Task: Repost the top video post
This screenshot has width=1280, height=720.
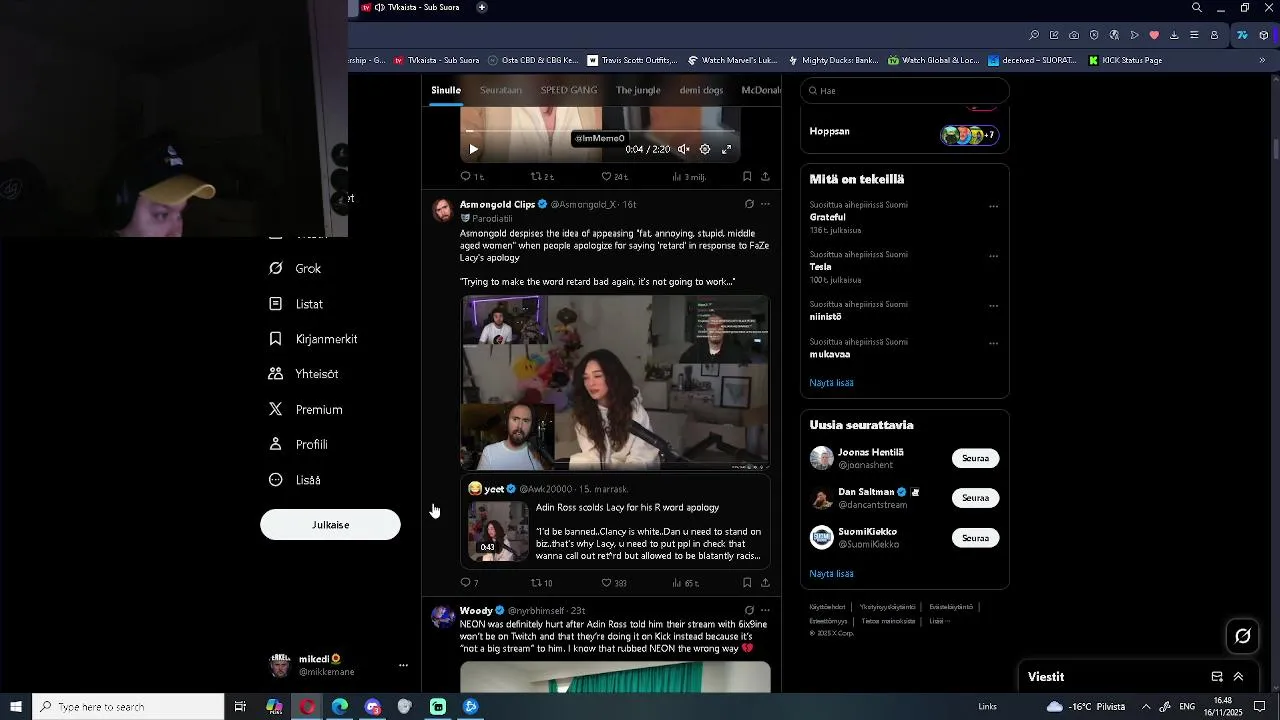Action: (x=541, y=176)
